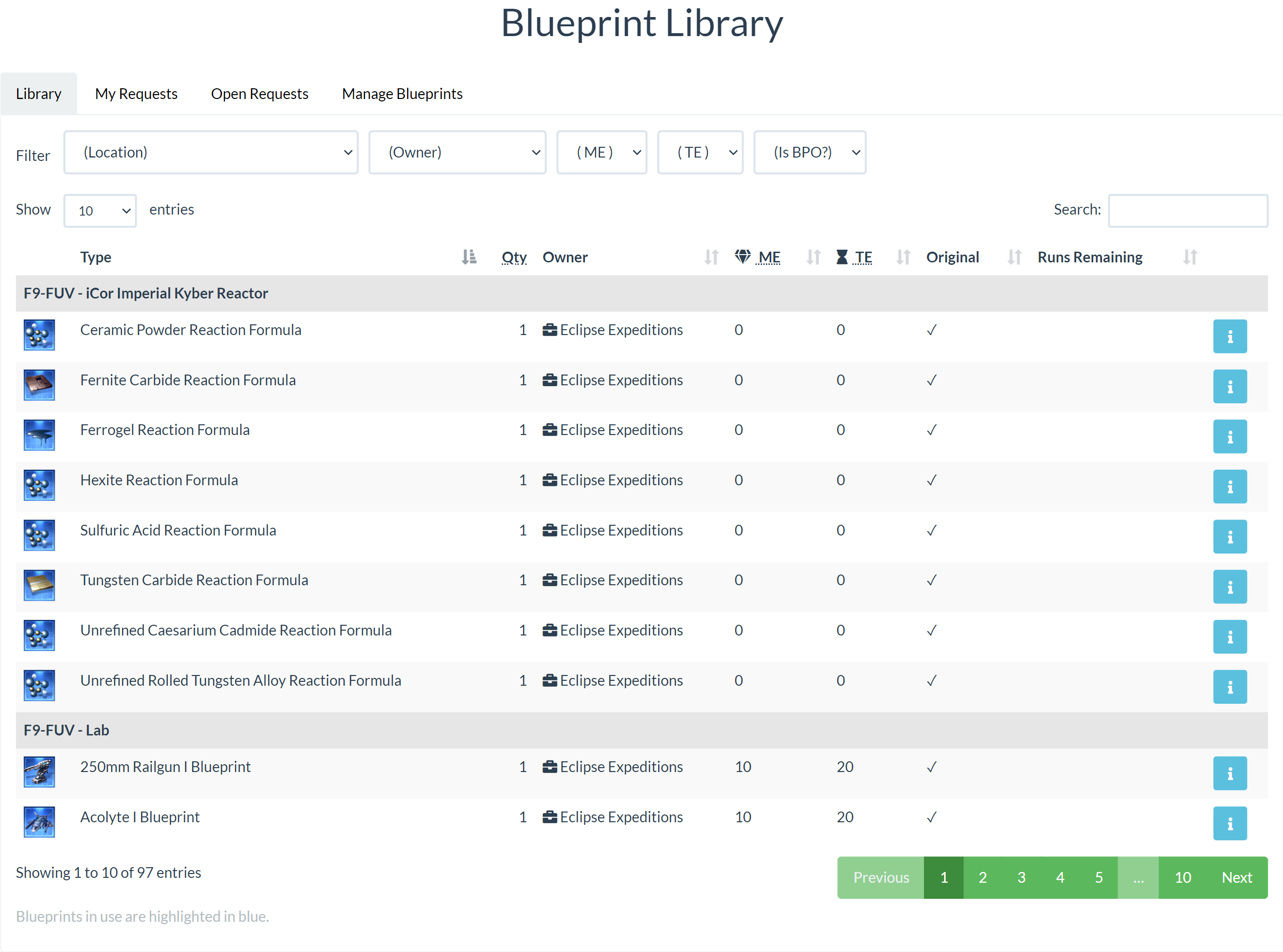Open the Is BPO? filter dropdown
This screenshot has width=1283, height=952.
pos(809,153)
